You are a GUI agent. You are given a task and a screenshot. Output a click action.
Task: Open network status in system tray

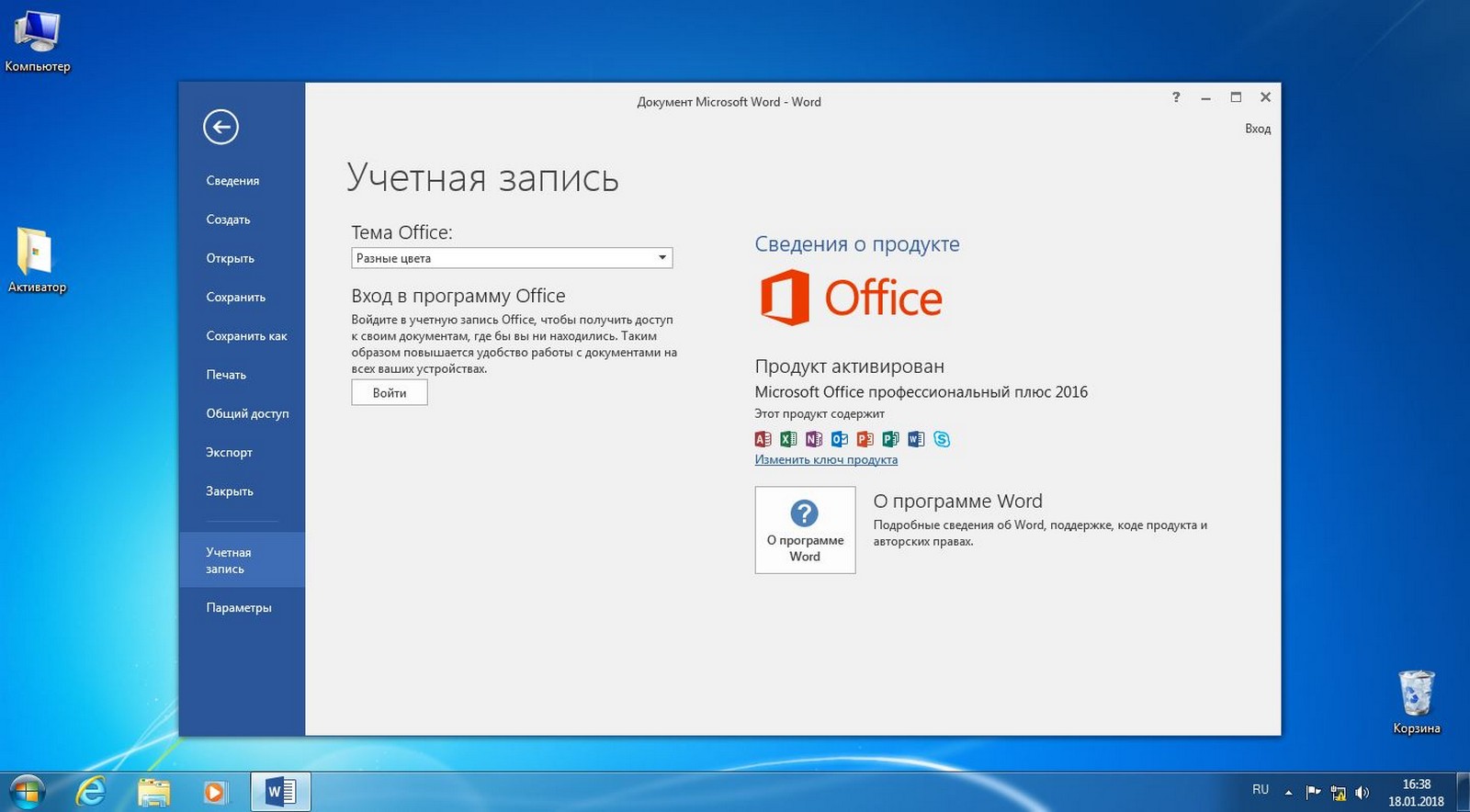(x=1339, y=792)
